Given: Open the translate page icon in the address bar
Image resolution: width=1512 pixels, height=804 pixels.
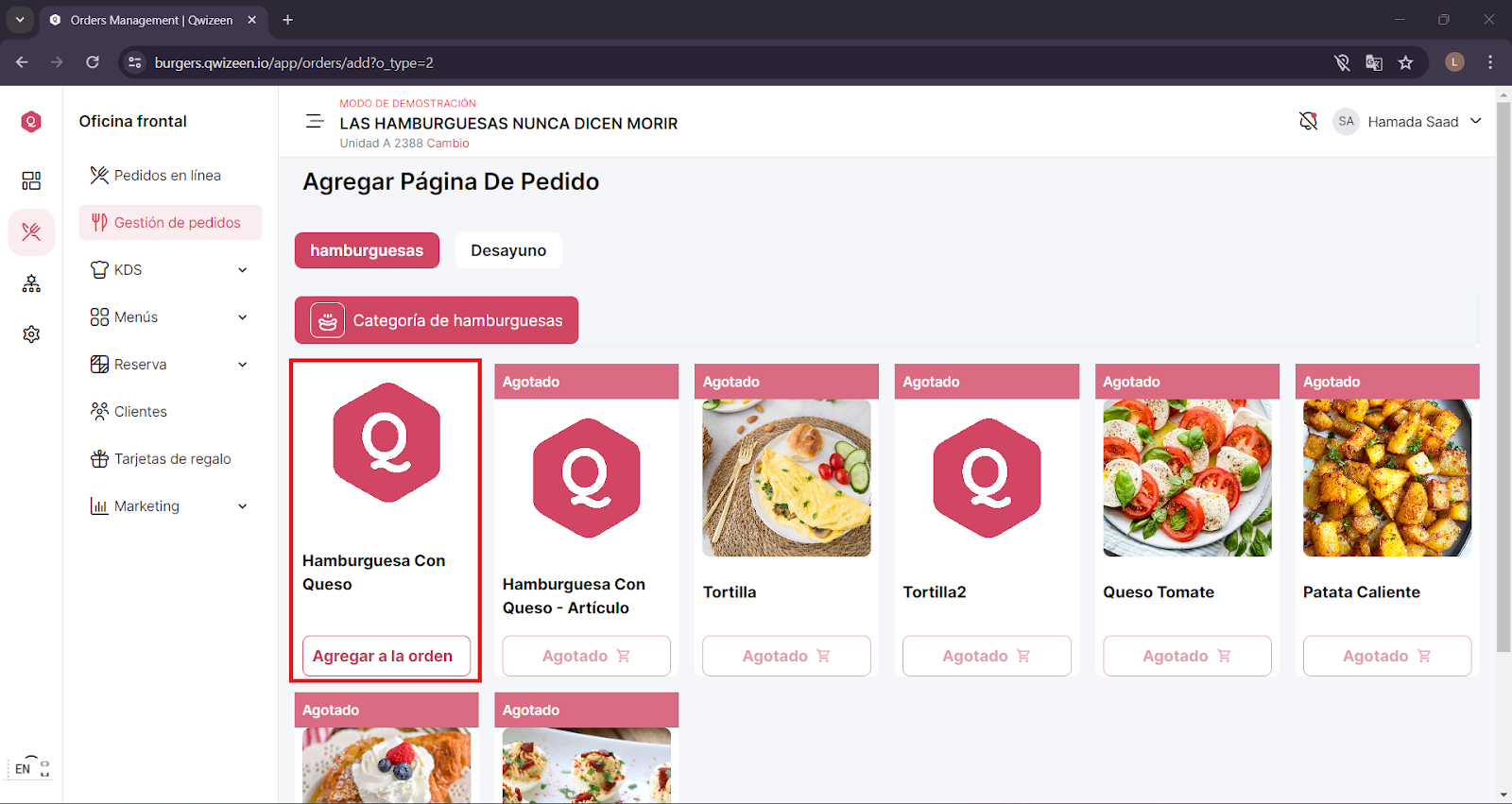Looking at the screenshot, I should click(x=1374, y=62).
